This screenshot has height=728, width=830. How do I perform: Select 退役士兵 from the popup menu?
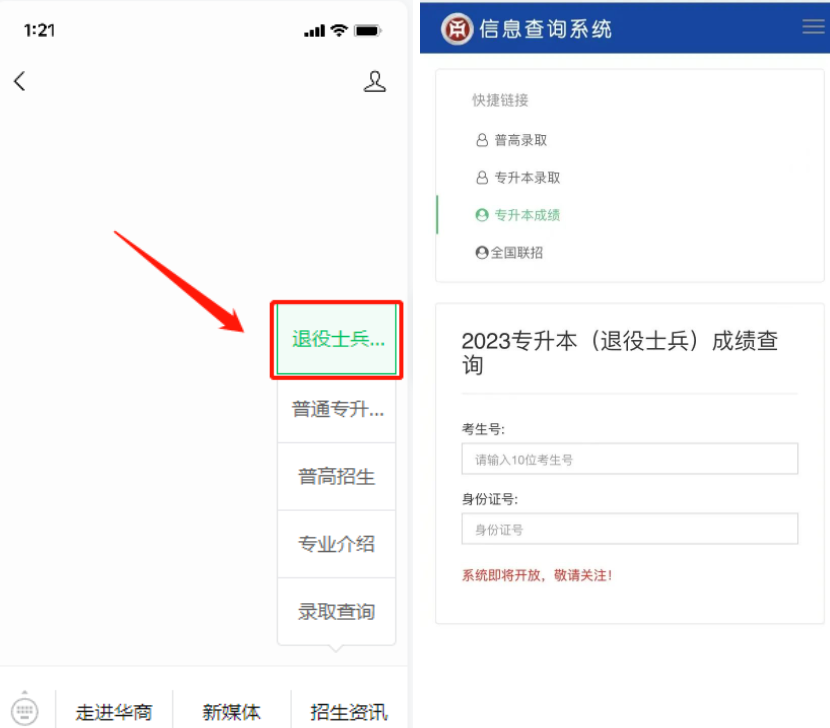(x=336, y=339)
